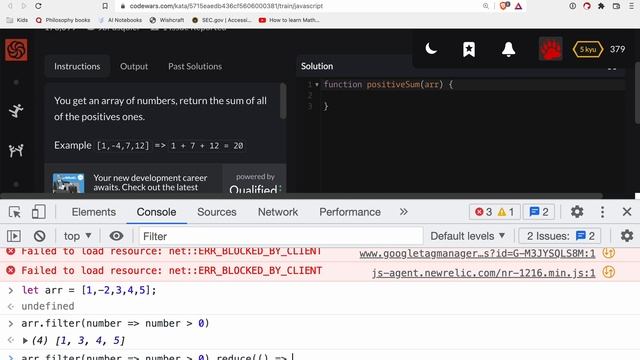
Task: Collapse the positiveSum function fold arrow
Action: pyautogui.click(x=317, y=85)
